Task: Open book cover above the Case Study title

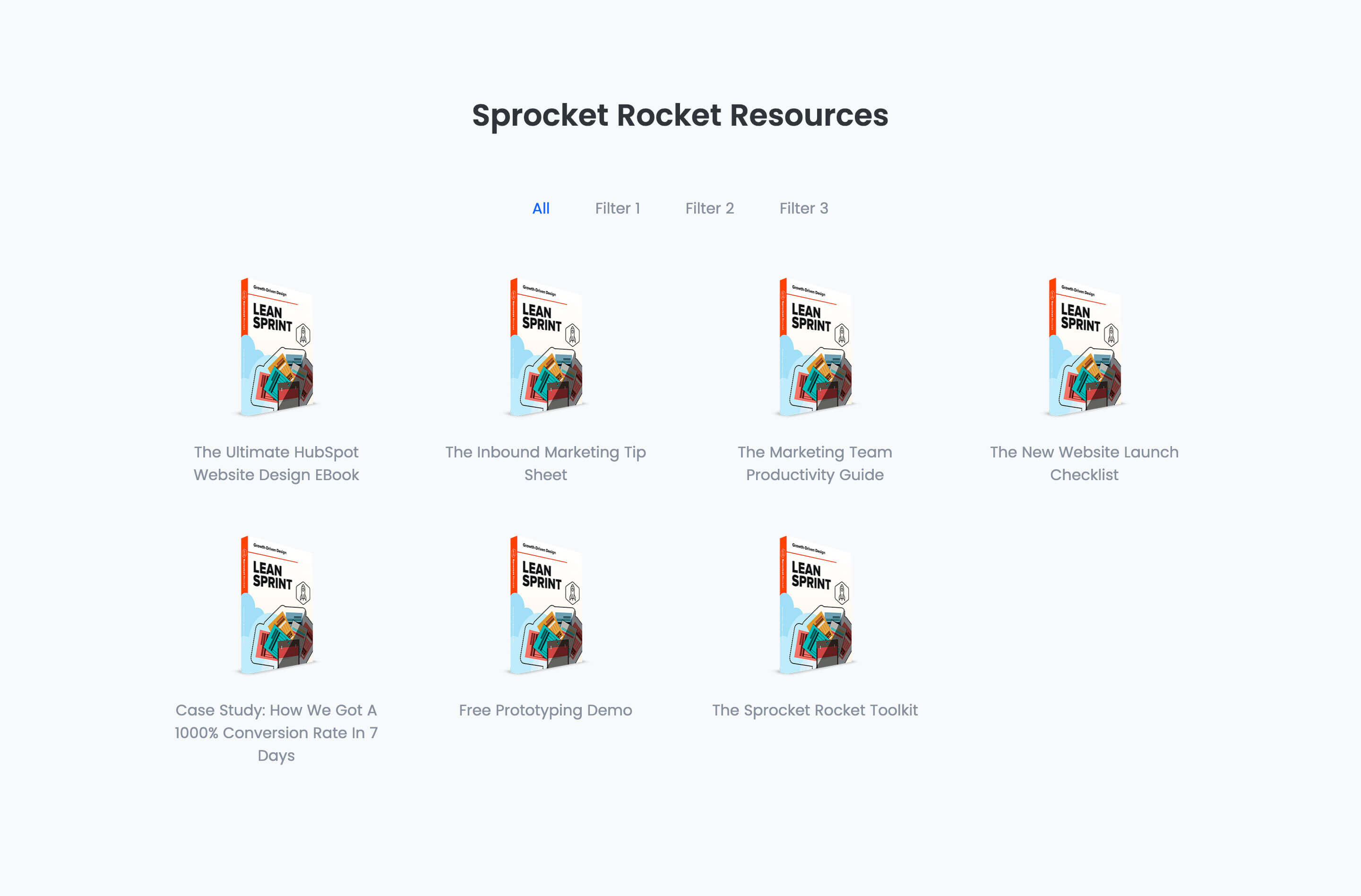Action: click(276, 604)
